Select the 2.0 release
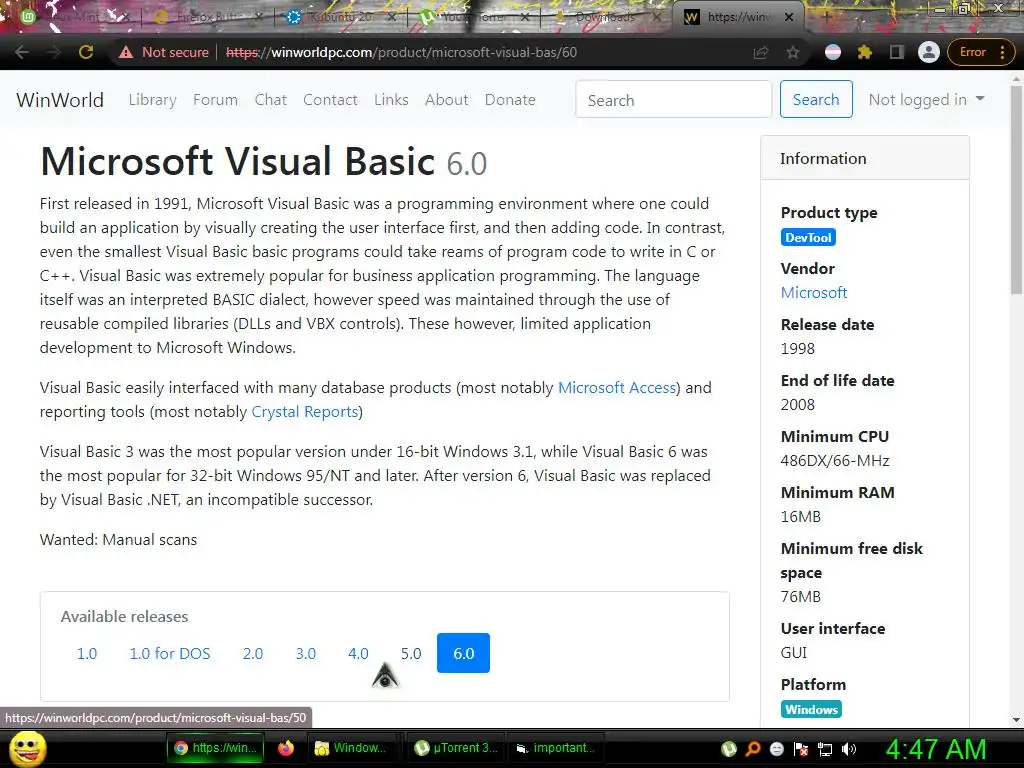 click(x=253, y=653)
